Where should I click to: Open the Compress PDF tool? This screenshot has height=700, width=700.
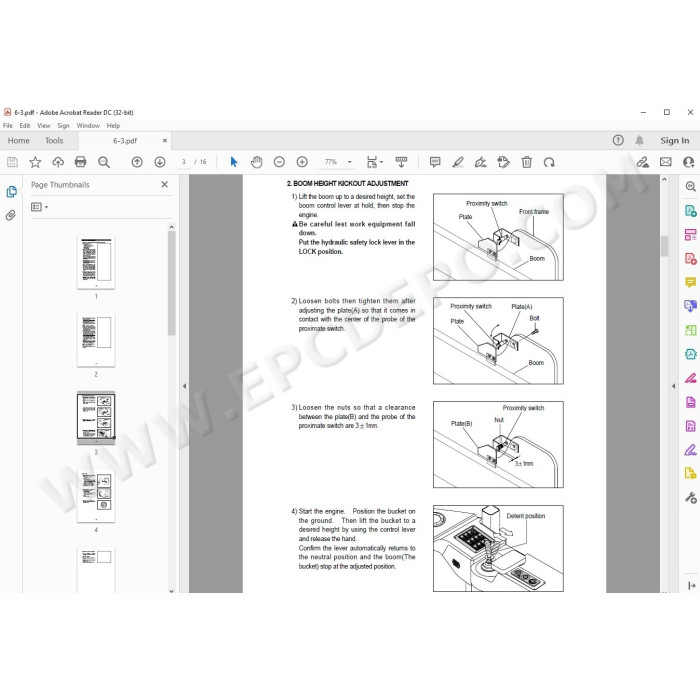point(691,354)
